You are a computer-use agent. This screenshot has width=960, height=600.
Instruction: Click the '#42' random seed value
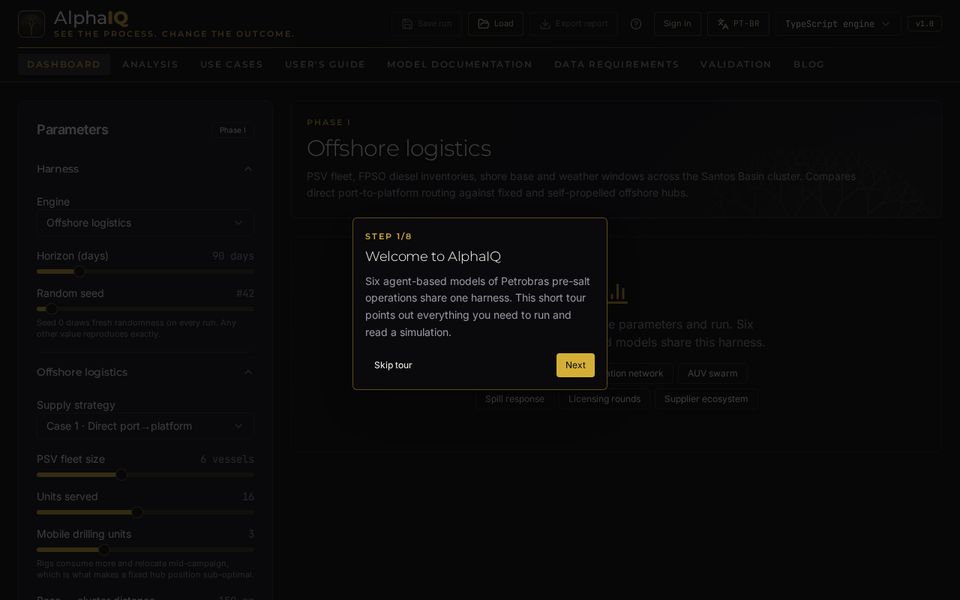tap(245, 293)
